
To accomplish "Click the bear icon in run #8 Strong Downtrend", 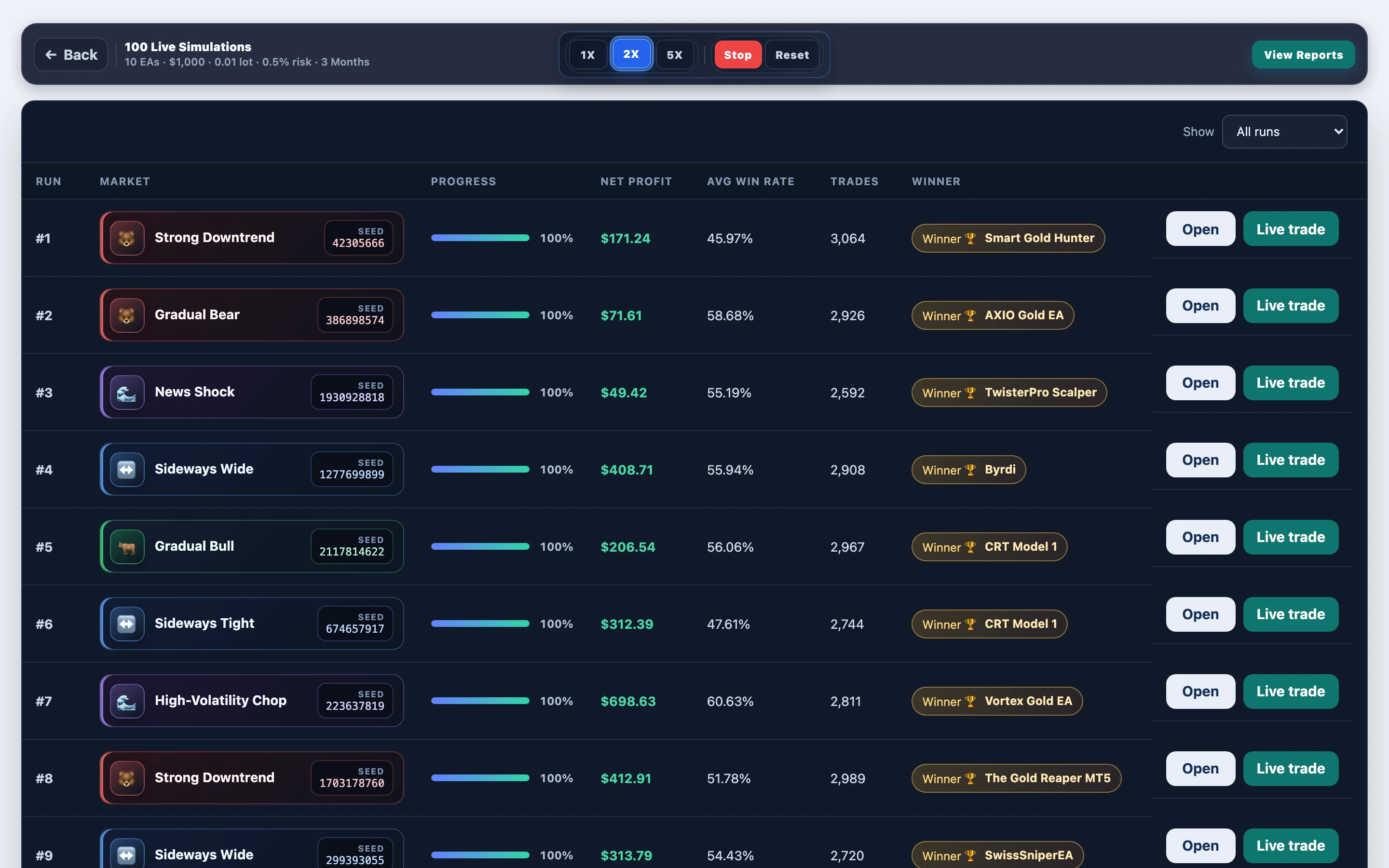I will (127, 778).
